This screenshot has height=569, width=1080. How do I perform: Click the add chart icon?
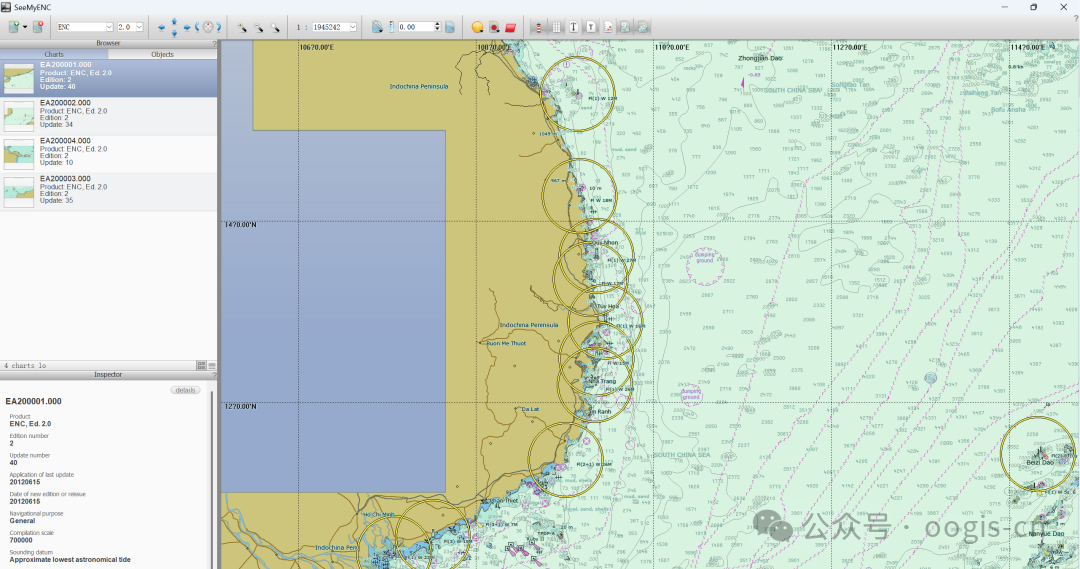click(14, 27)
